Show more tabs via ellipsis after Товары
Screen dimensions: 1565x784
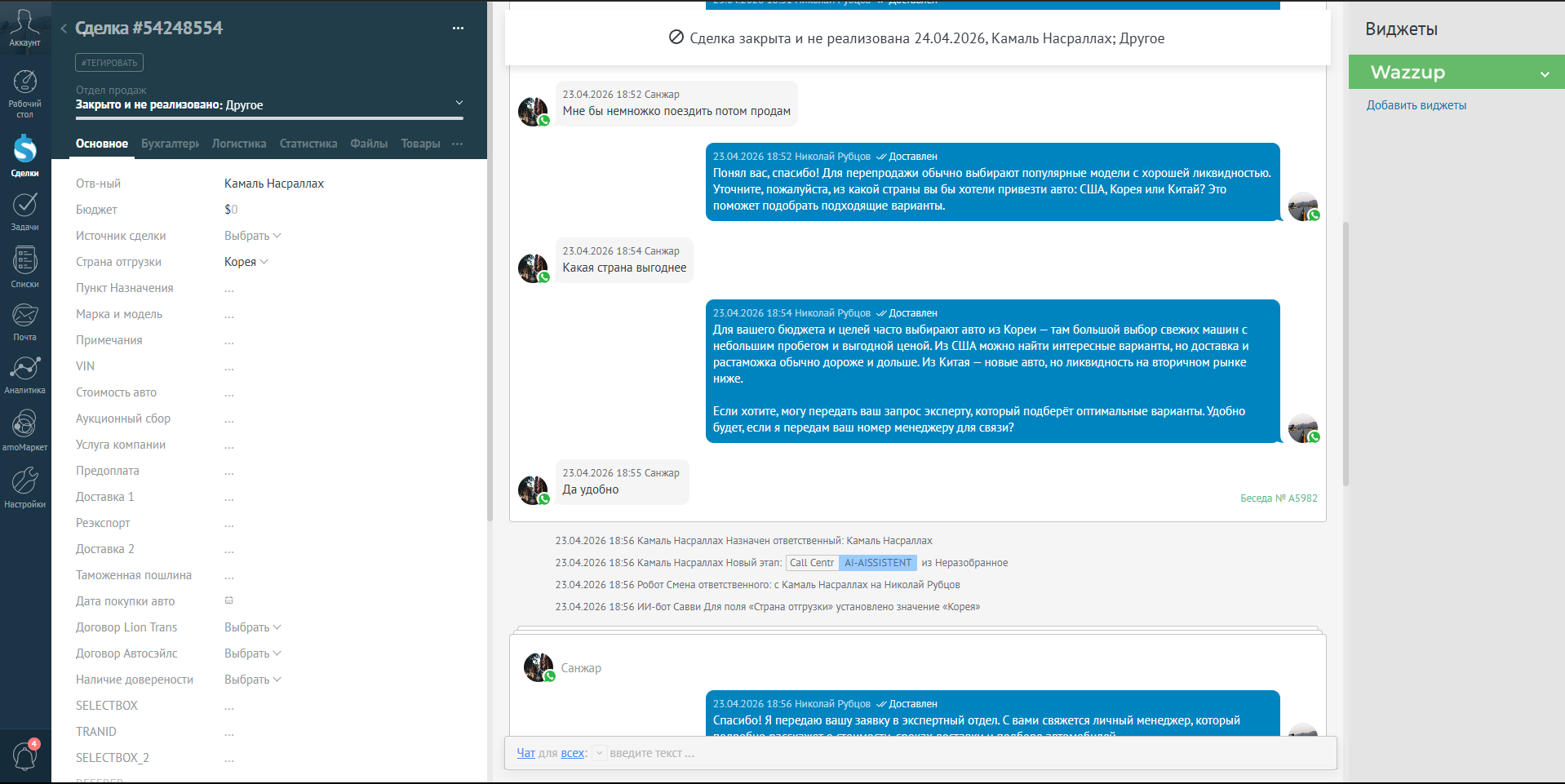tap(457, 144)
